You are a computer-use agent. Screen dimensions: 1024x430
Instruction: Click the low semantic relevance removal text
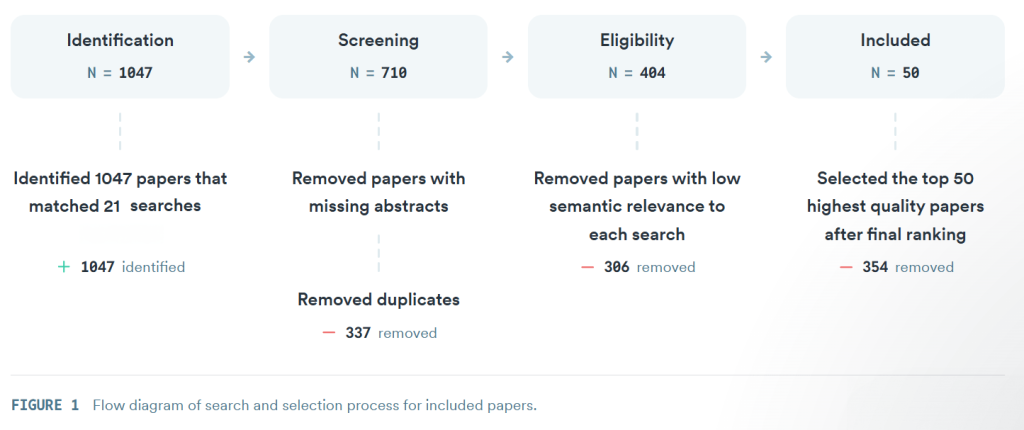click(636, 206)
